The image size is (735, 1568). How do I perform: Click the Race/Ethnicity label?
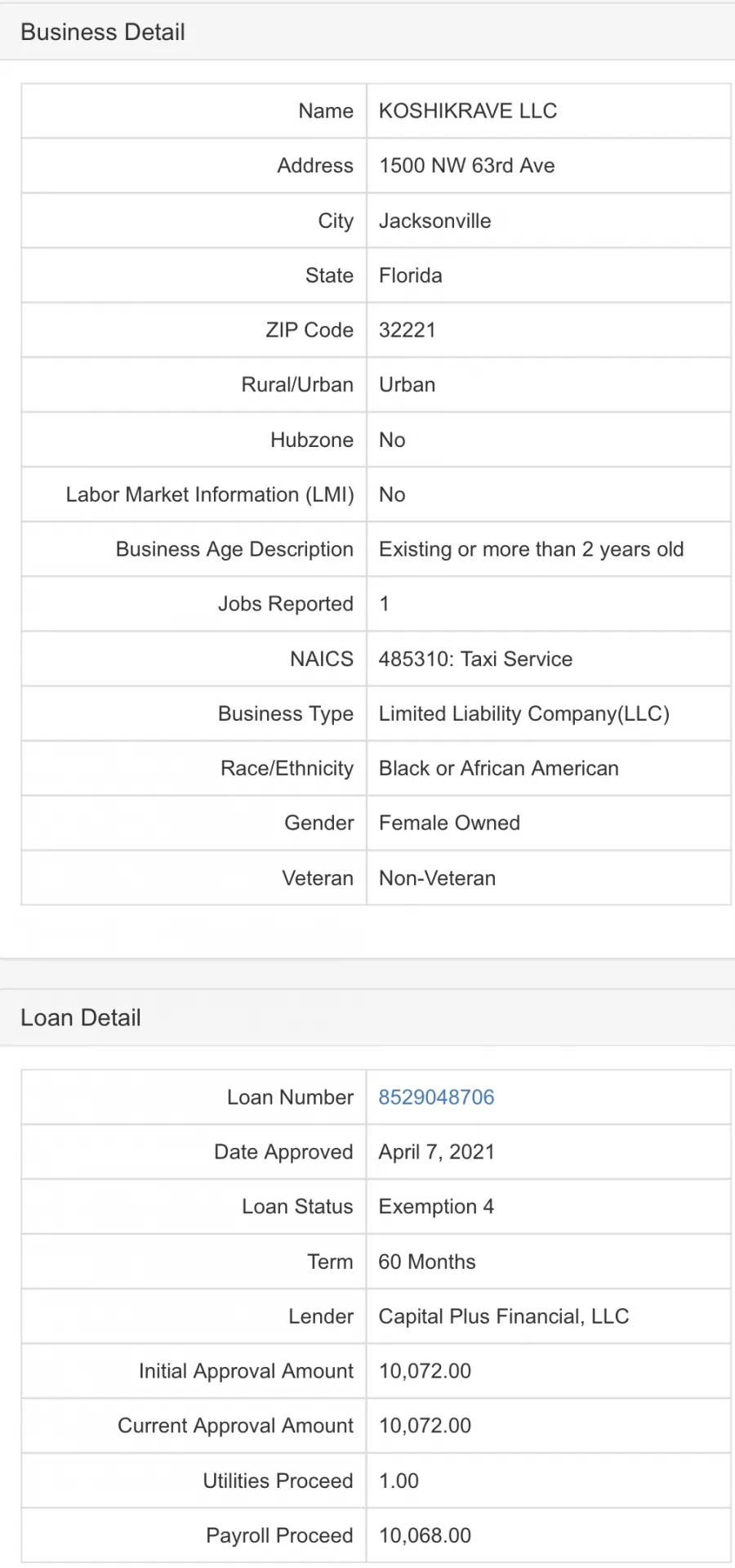(x=287, y=768)
